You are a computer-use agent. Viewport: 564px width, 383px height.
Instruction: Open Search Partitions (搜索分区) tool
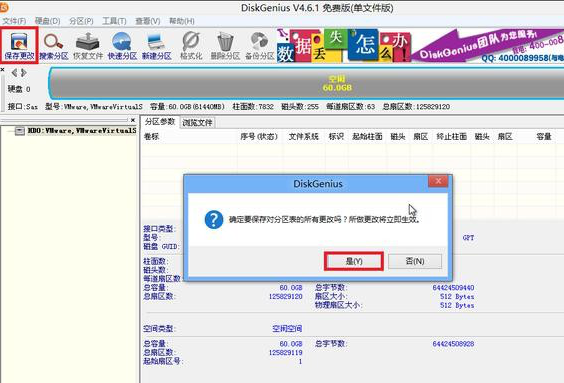[54, 46]
